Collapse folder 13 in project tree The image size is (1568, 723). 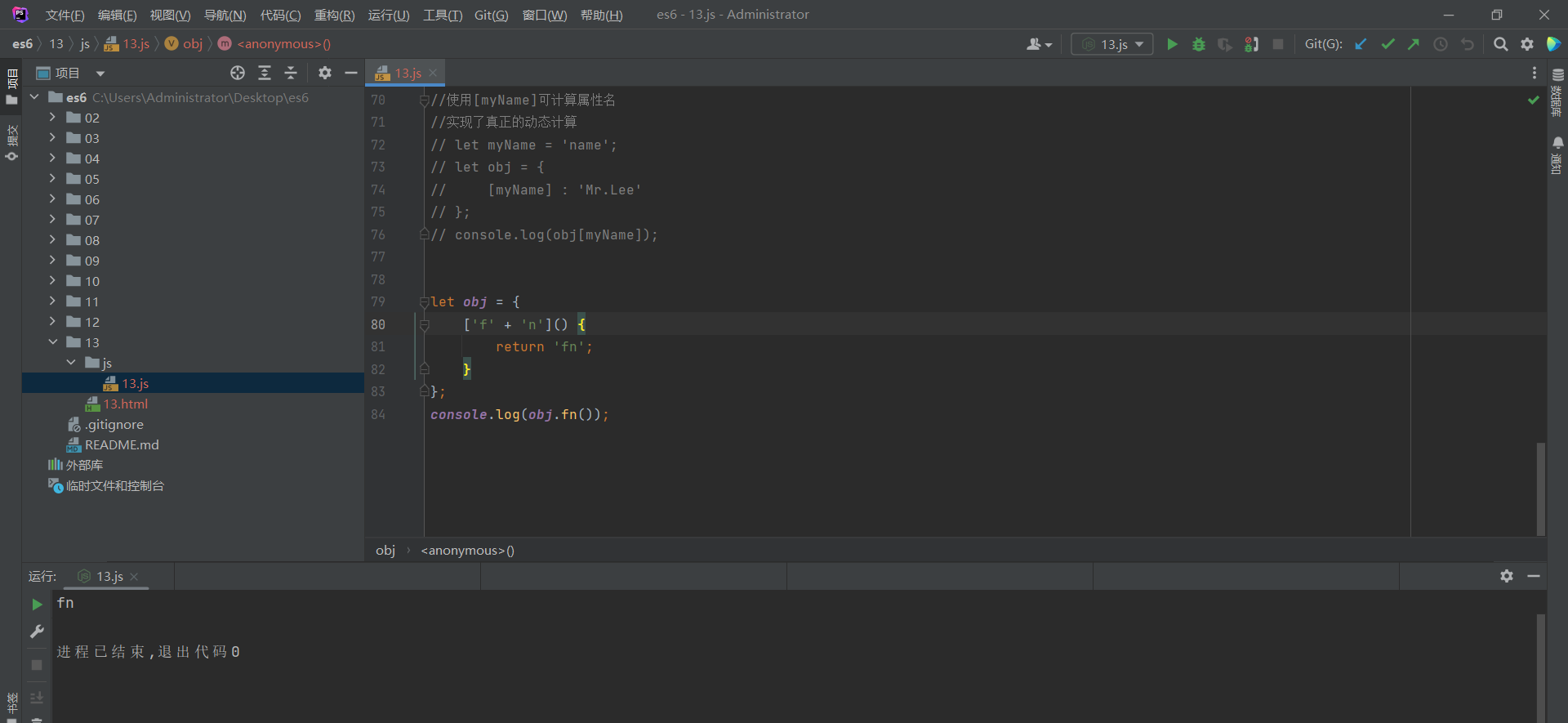52,342
